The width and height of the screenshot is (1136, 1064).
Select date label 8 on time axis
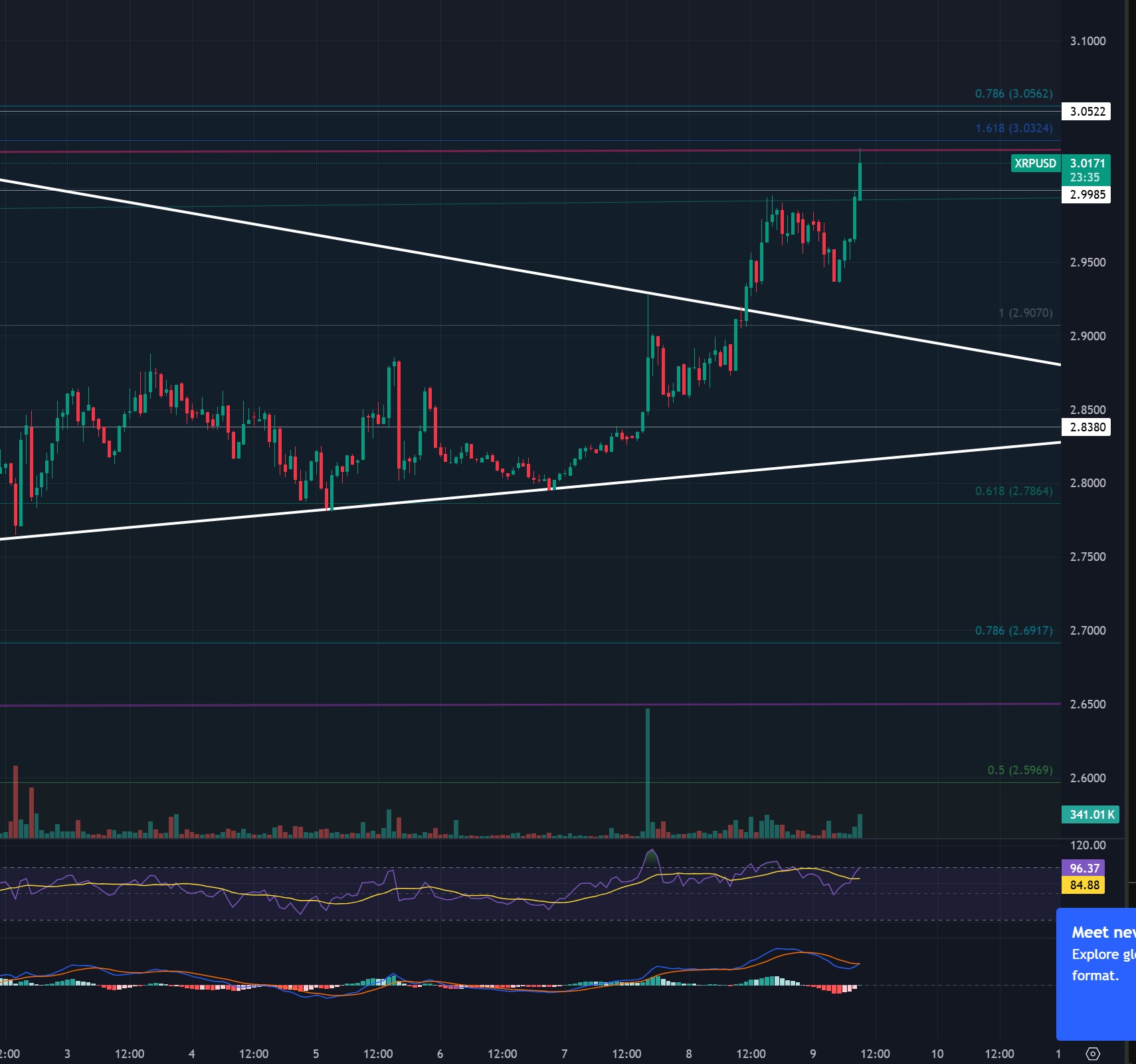tap(689, 1054)
